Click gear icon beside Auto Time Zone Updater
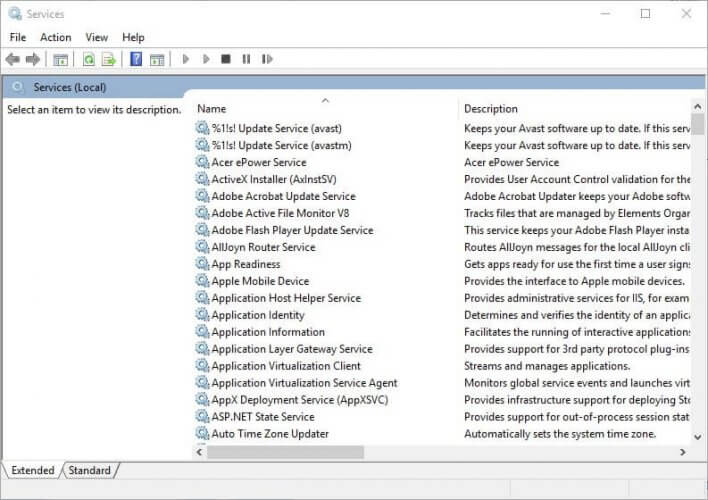The height and width of the screenshot is (500, 708). [x=202, y=434]
